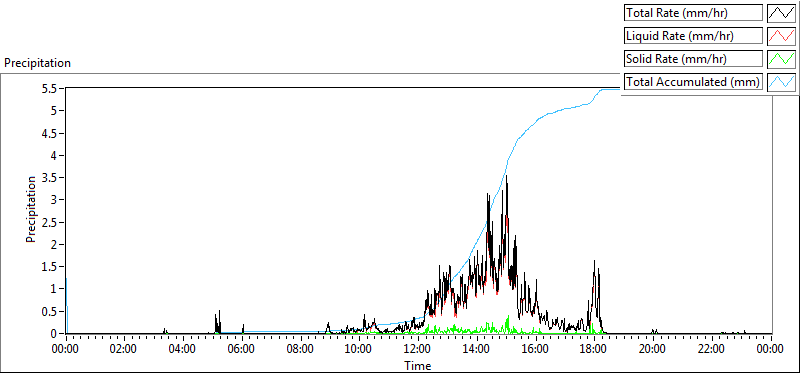Click the 5.5 maximum Y-axis value
Image resolution: width=800 pixels, height=373 pixels.
click(54, 88)
